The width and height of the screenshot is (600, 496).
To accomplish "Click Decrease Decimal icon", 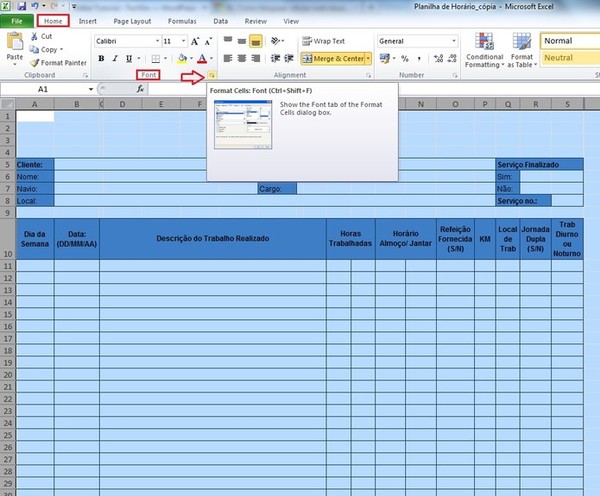I will pos(452,59).
